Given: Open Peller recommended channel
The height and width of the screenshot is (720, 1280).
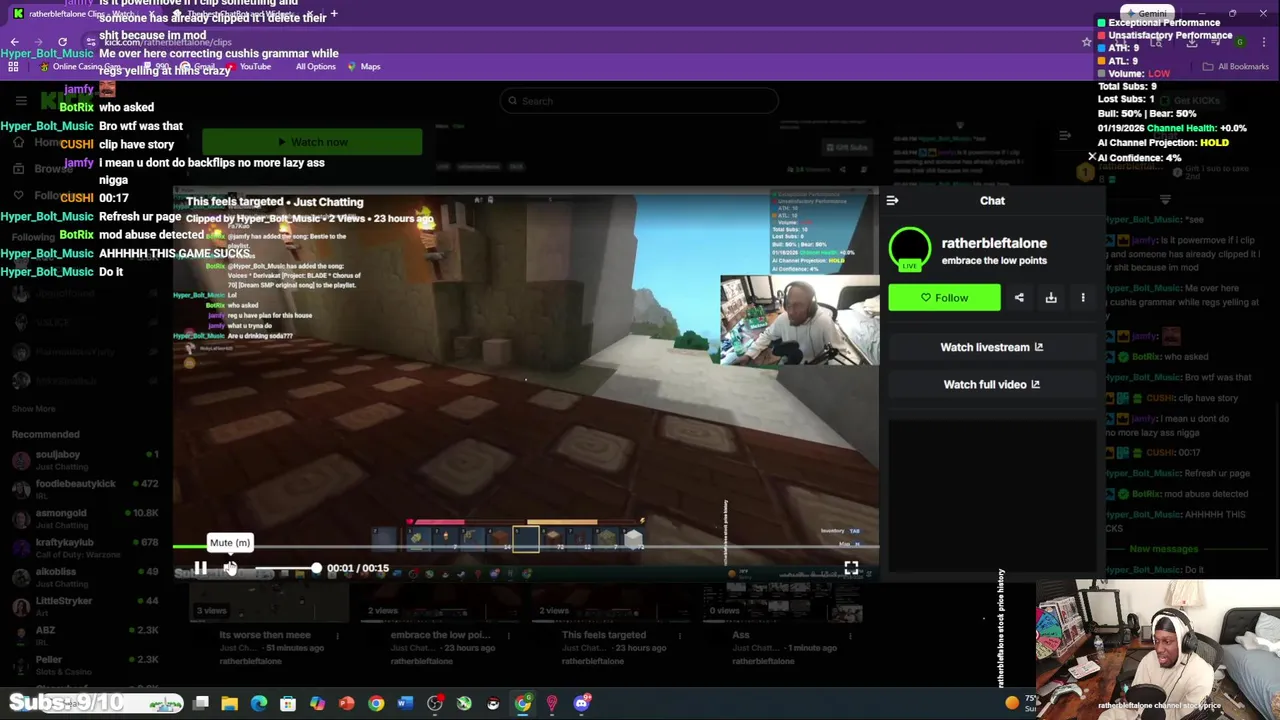Looking at the screenshot, I should point(85,665).
